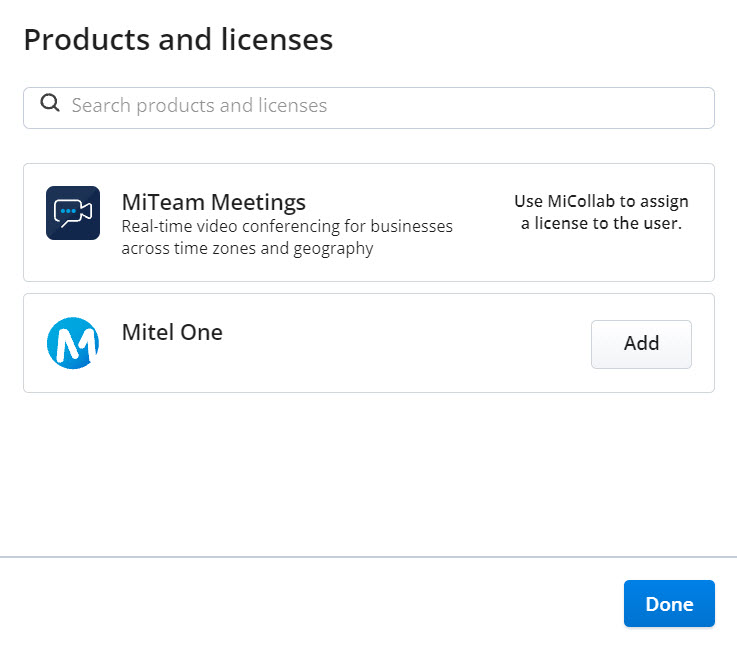737x646 pixels.
Task: Click the search placeholder text
Action: pos(199,105)
